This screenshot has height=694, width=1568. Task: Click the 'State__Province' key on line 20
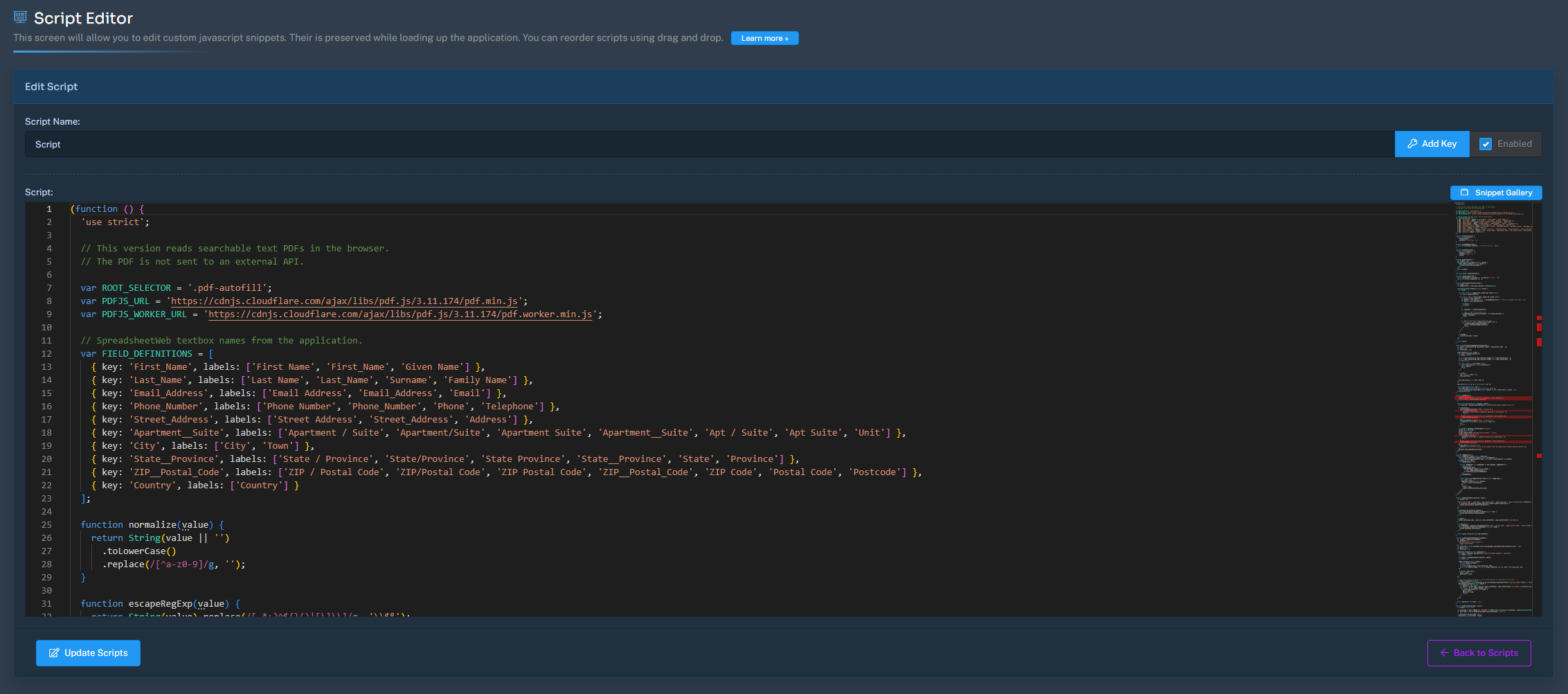tap(174, 459)
